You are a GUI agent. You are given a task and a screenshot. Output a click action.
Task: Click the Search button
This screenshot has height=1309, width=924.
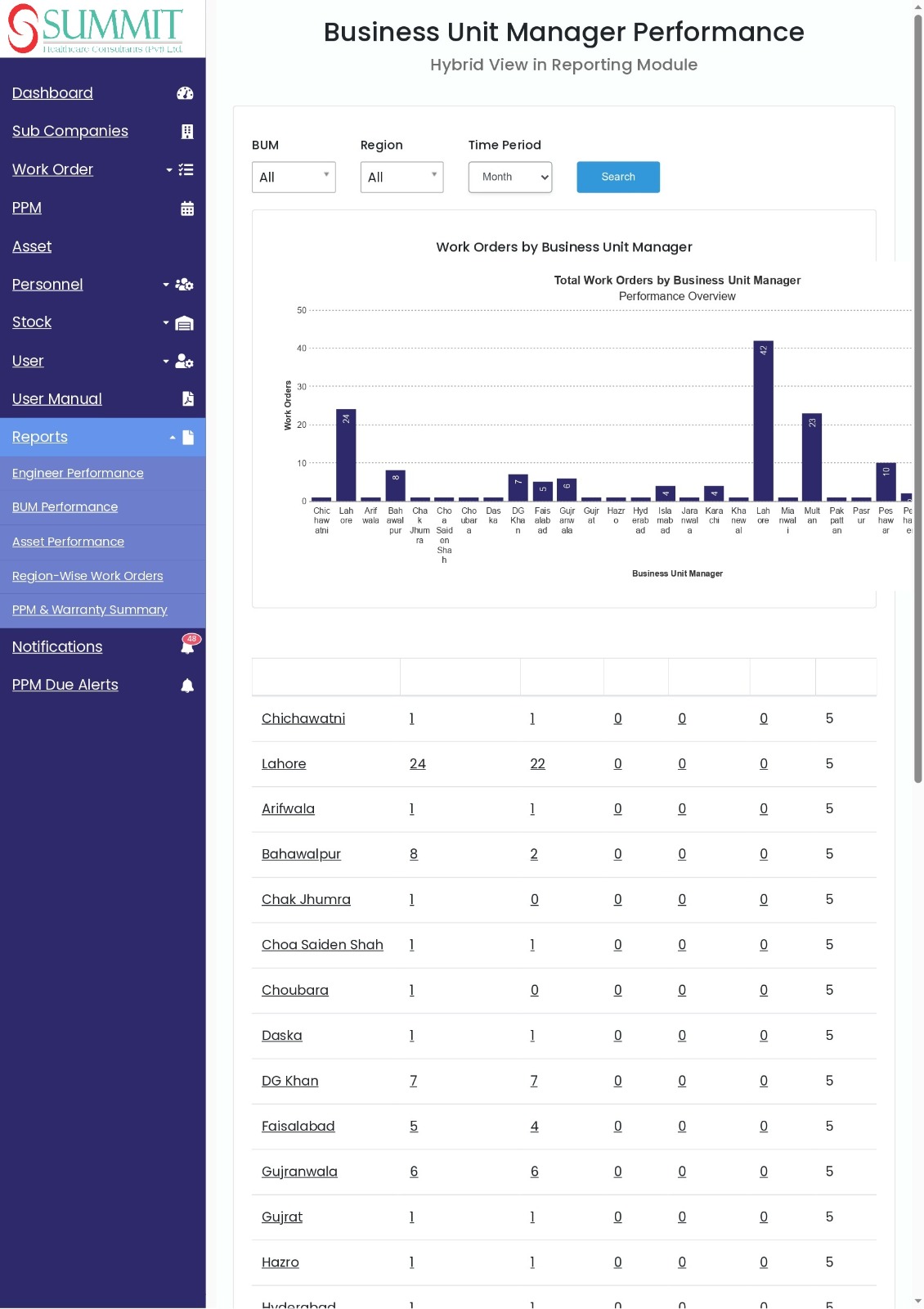[x=618, y=177]
